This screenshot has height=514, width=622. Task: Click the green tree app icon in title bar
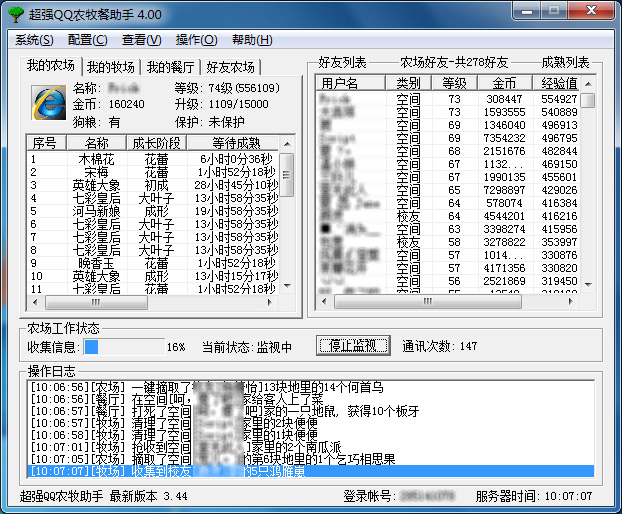pos(16,14)
